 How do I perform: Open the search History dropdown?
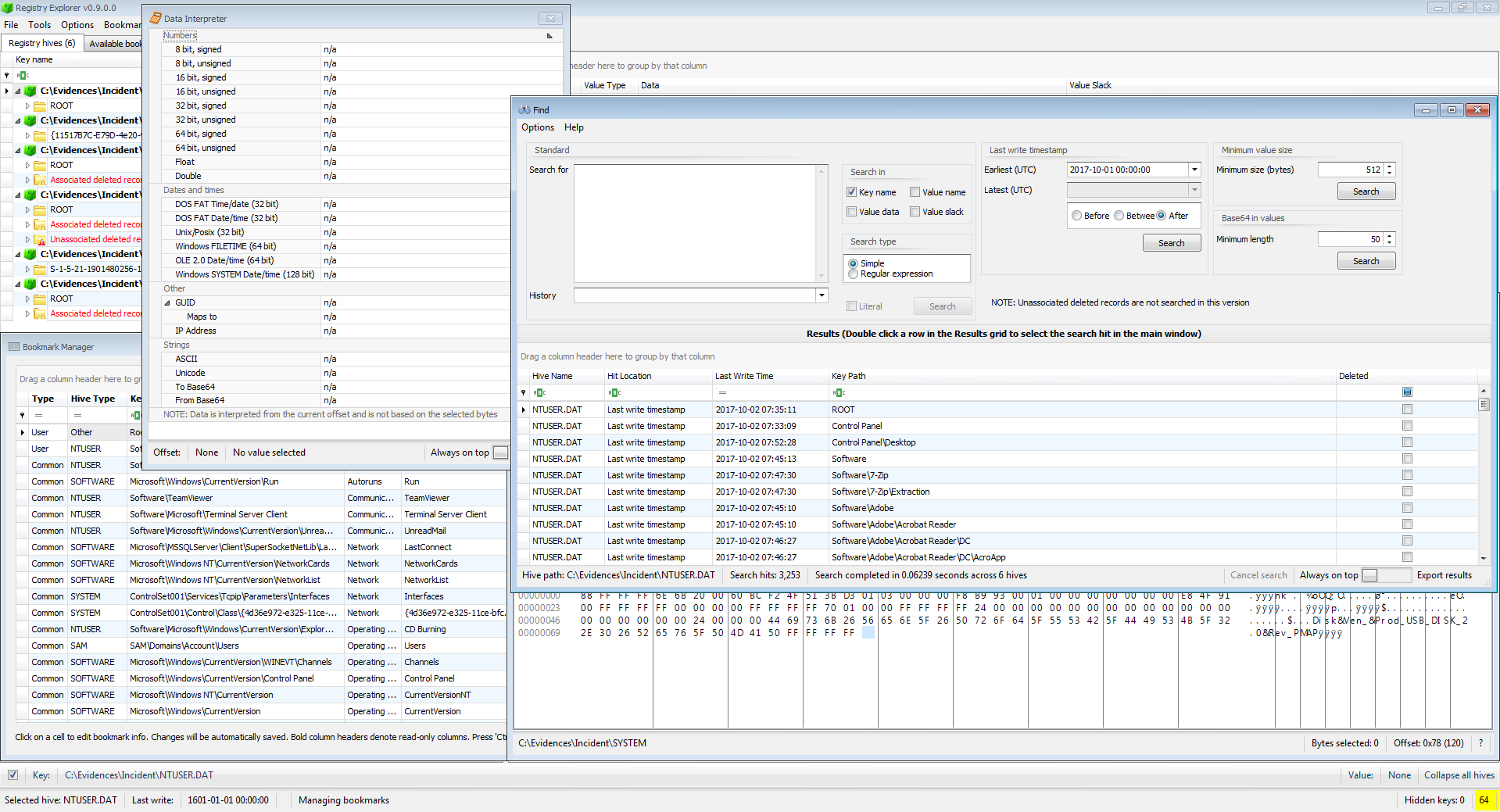point(822,295)
